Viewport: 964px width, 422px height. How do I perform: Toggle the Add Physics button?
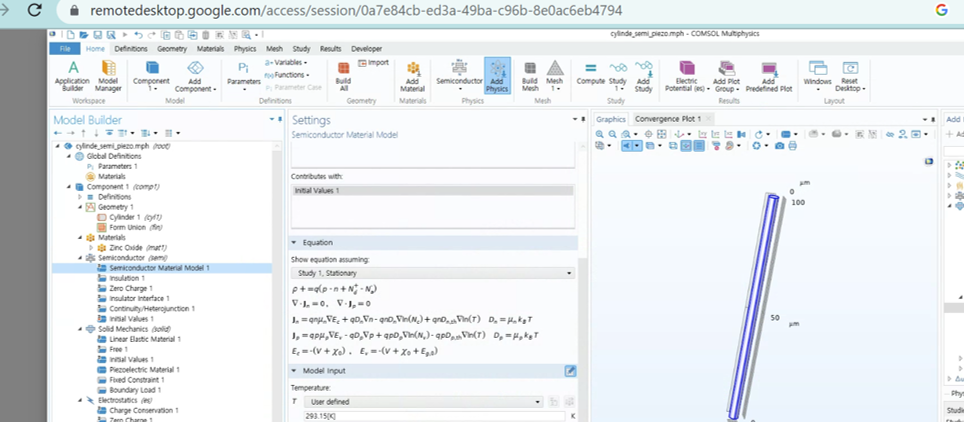[x=497, y=75]
